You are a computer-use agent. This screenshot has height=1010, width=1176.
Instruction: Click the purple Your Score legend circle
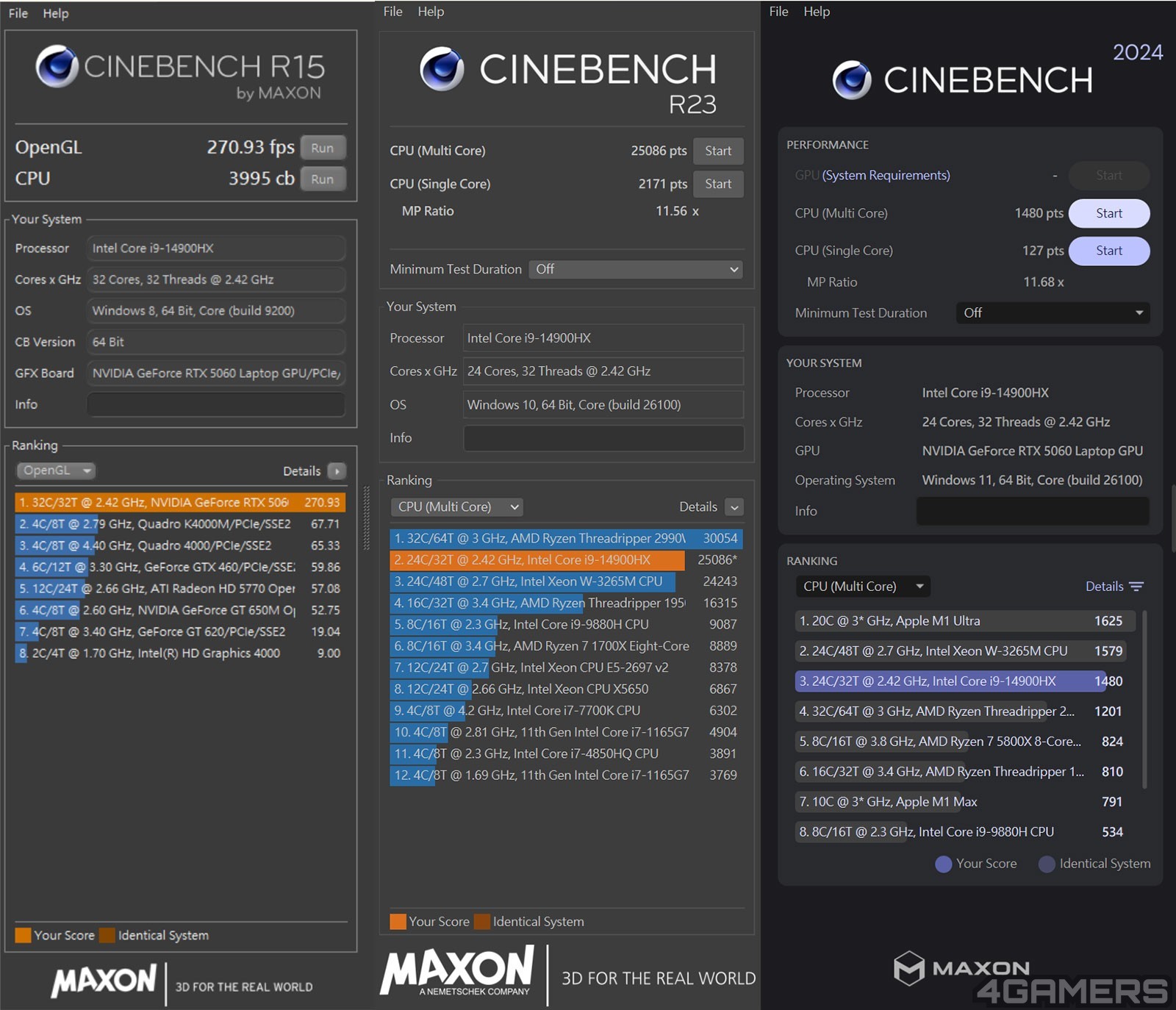[x=943, y=864]
